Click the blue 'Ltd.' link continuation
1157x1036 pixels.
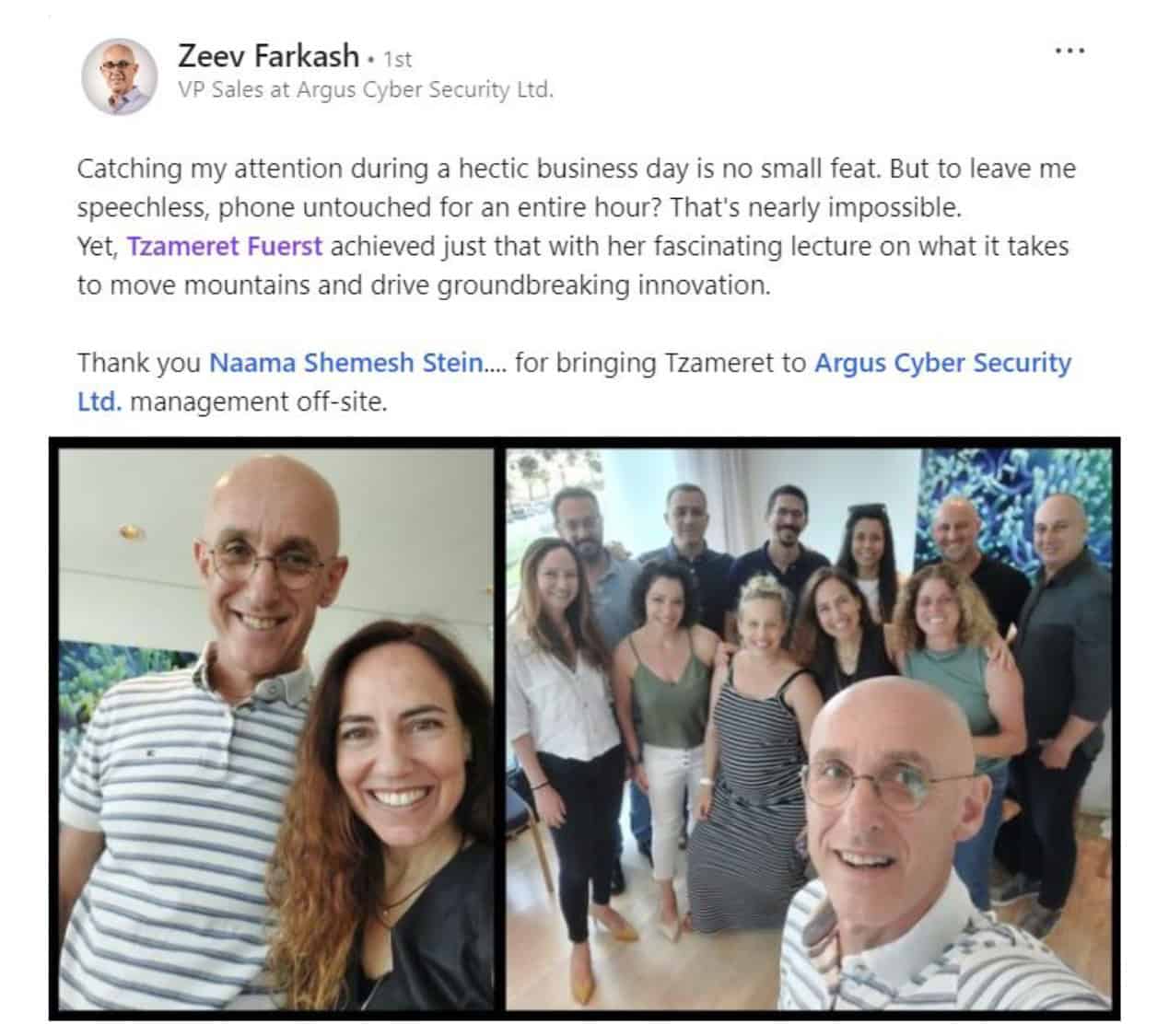click(99, 402)
